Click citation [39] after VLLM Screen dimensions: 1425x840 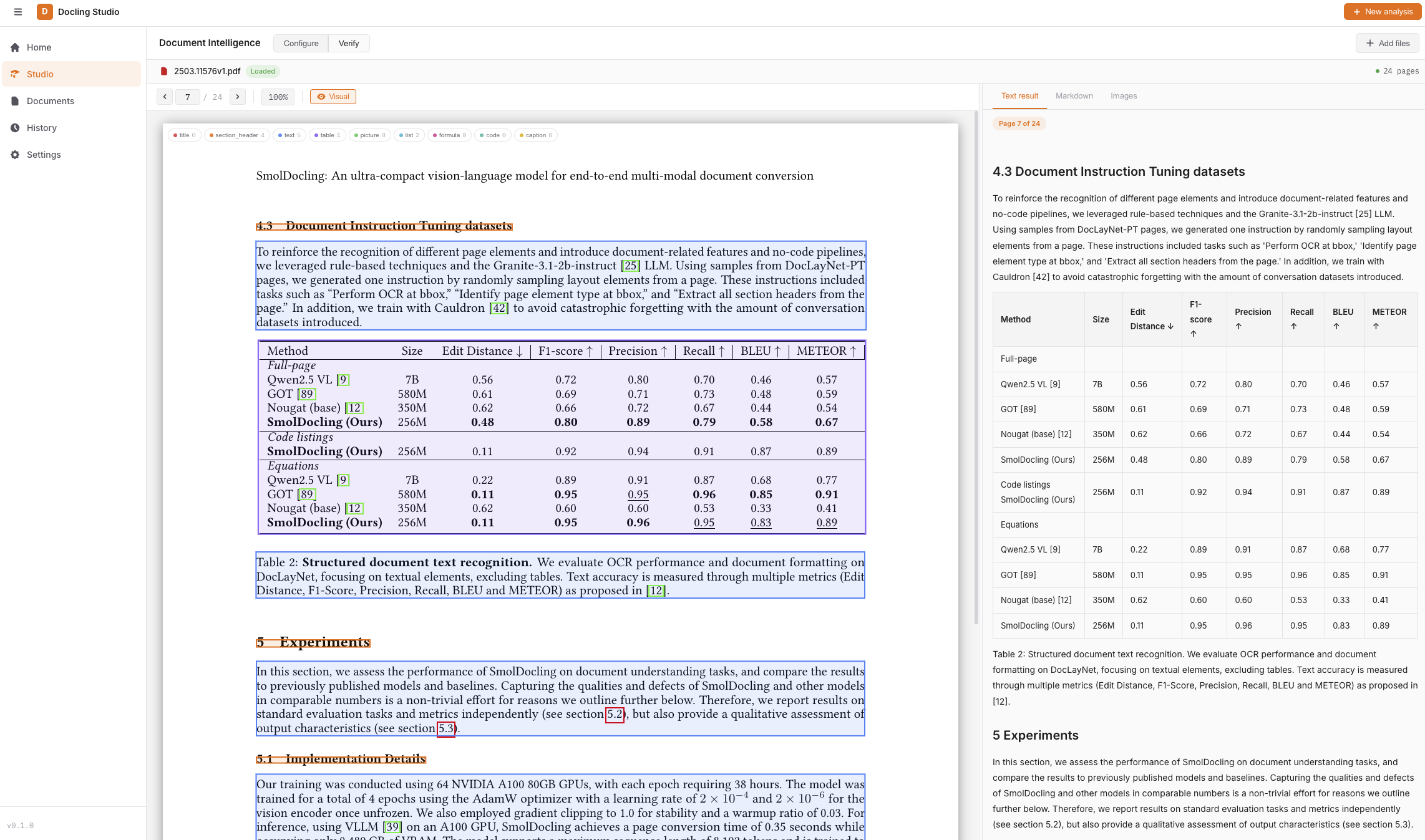(392, 827)
